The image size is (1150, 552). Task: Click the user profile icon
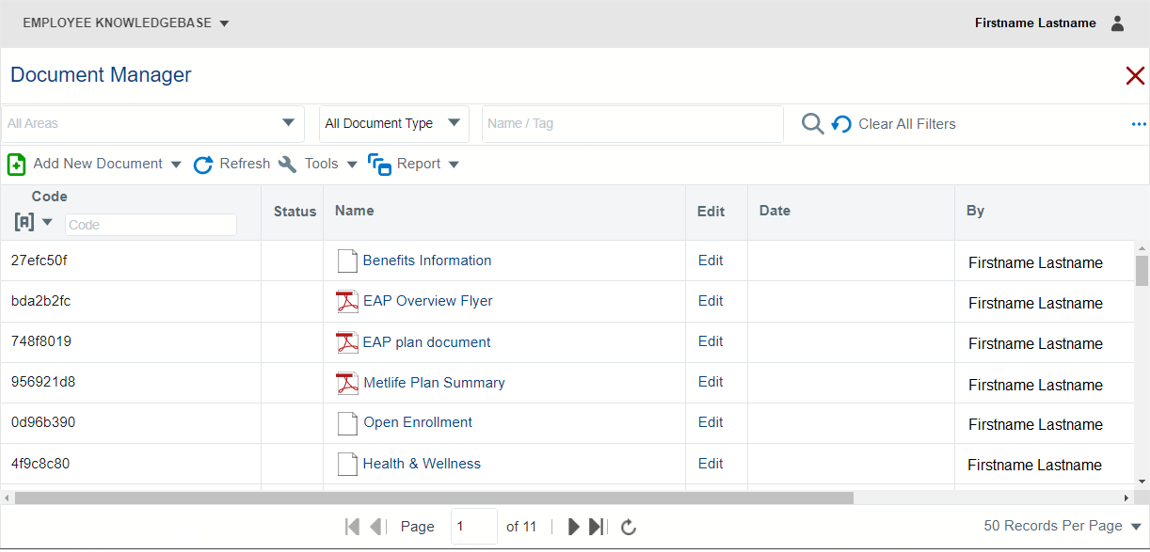tap(1118, 23)
